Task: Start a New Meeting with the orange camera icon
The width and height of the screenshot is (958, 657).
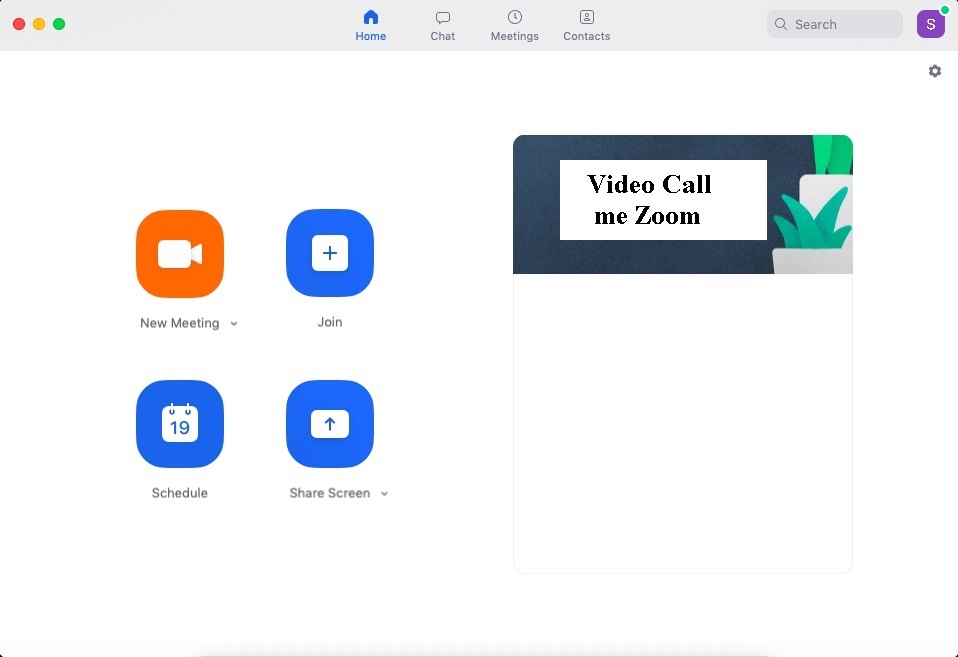Action: pyautogui.click(x=180, y=254)
